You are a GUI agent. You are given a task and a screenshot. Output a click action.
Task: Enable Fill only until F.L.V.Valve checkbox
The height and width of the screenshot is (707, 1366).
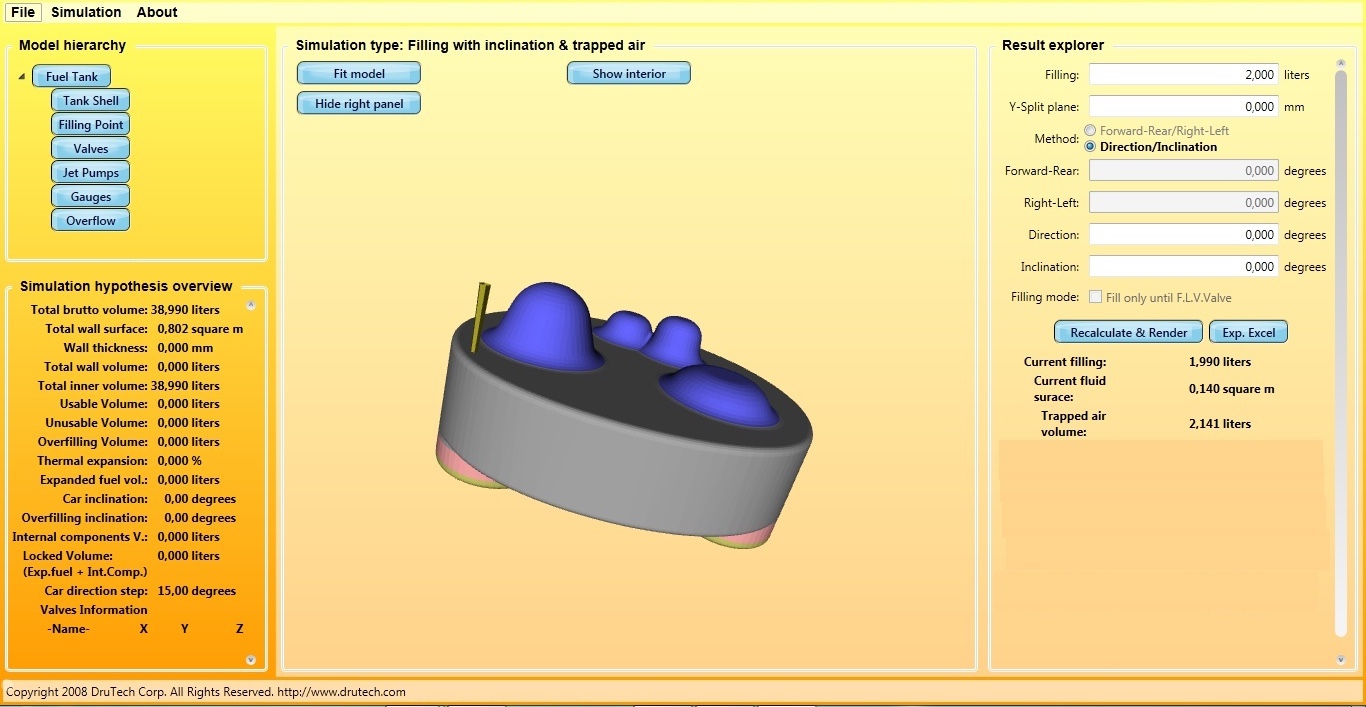tap(1096, 297)
